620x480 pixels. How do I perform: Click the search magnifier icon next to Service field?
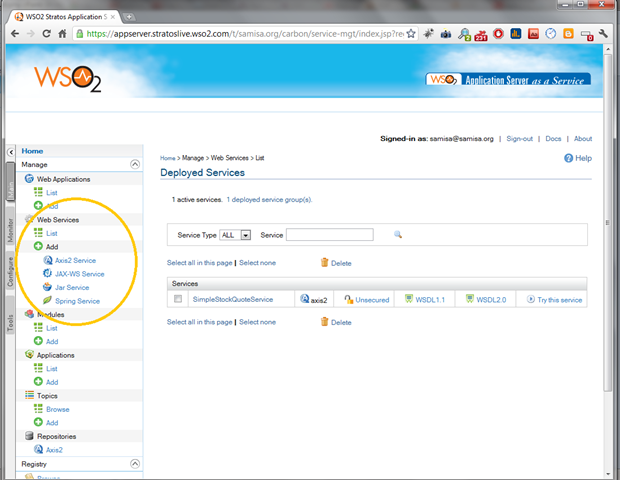click(398, 234)
